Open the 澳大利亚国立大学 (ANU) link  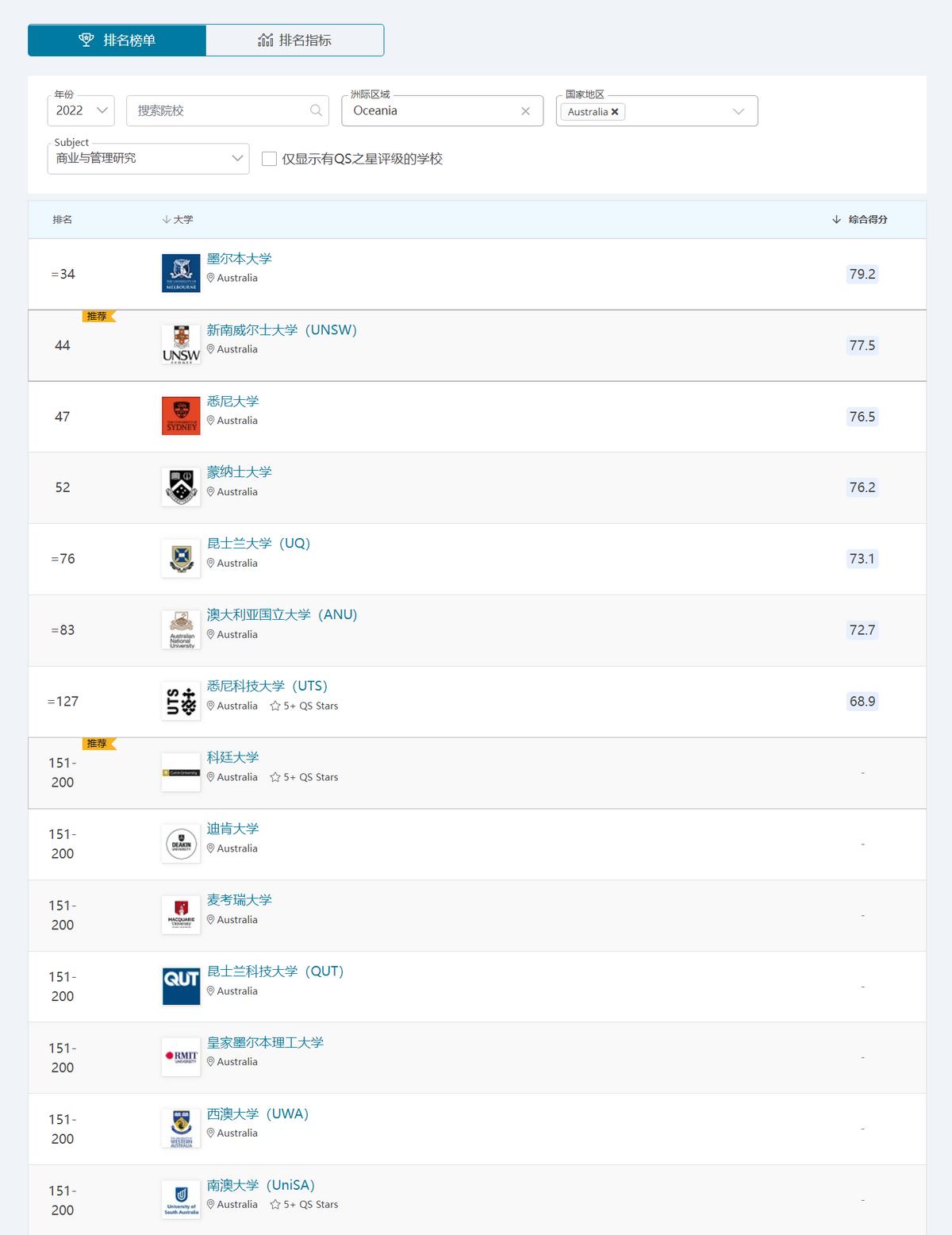point(282,614)
